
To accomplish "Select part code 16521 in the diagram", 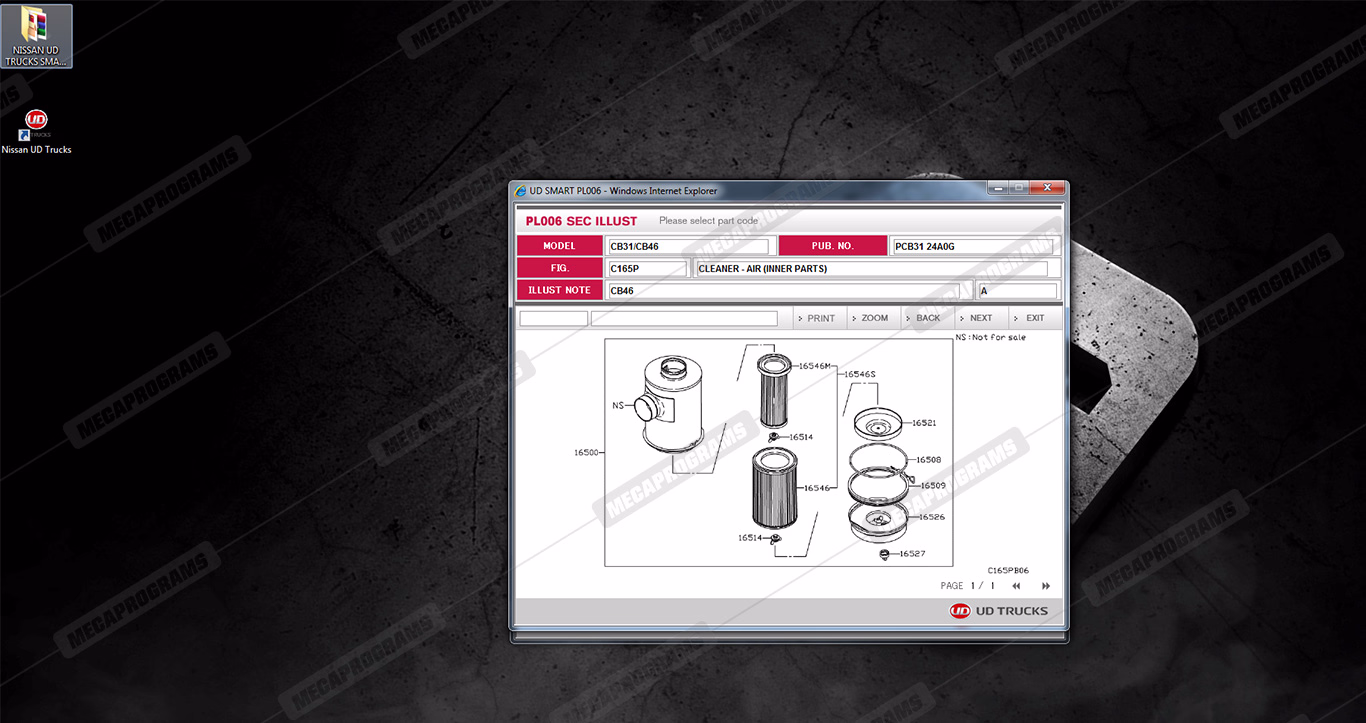I will 924,423.
